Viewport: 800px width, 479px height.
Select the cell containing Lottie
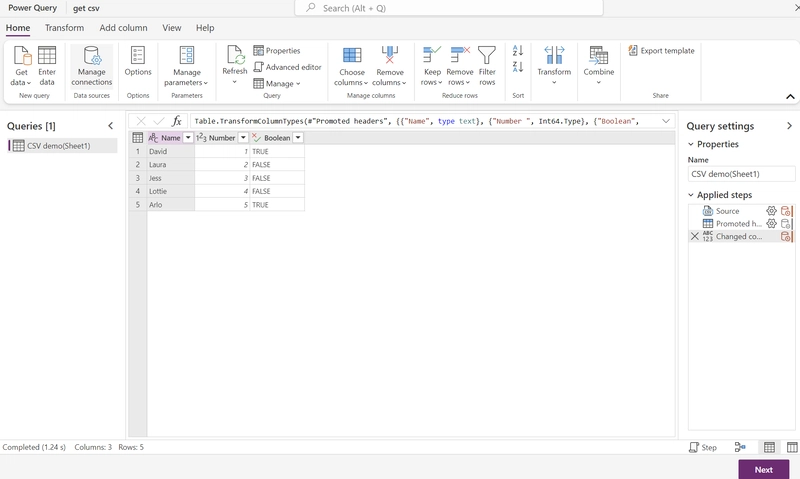(x=171, y=191)
